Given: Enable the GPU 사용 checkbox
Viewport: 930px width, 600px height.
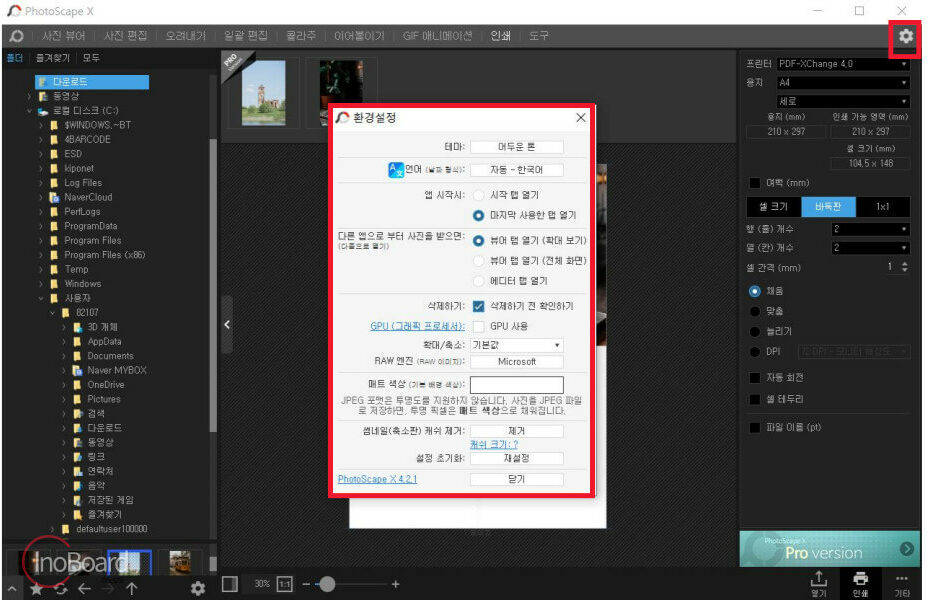Looking at the screenshot, I should point(479,326).
